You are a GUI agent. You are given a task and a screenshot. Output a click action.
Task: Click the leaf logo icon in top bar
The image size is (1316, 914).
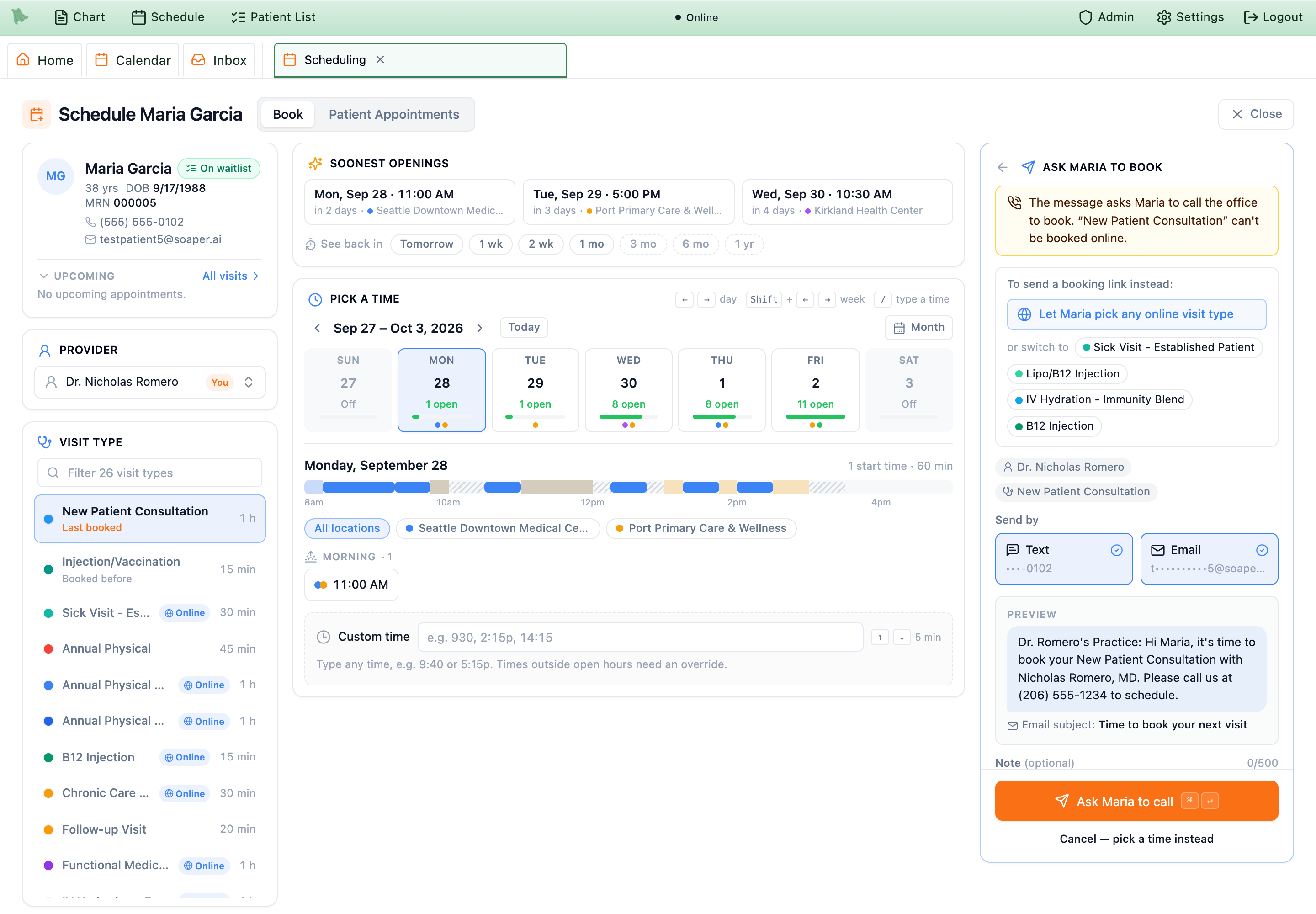coord(20,16)
